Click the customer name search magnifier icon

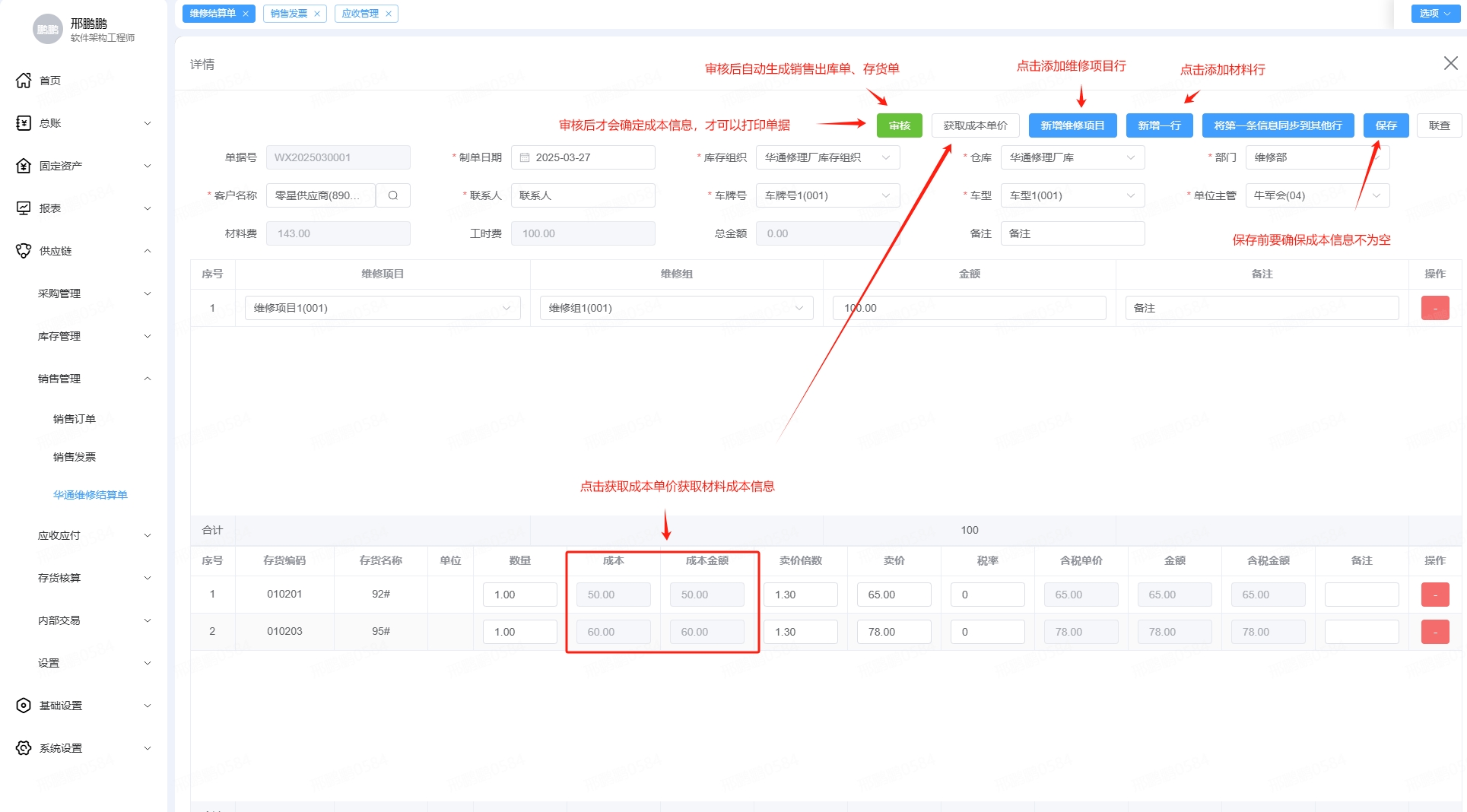pyautogui.click(x=393, y=195)
